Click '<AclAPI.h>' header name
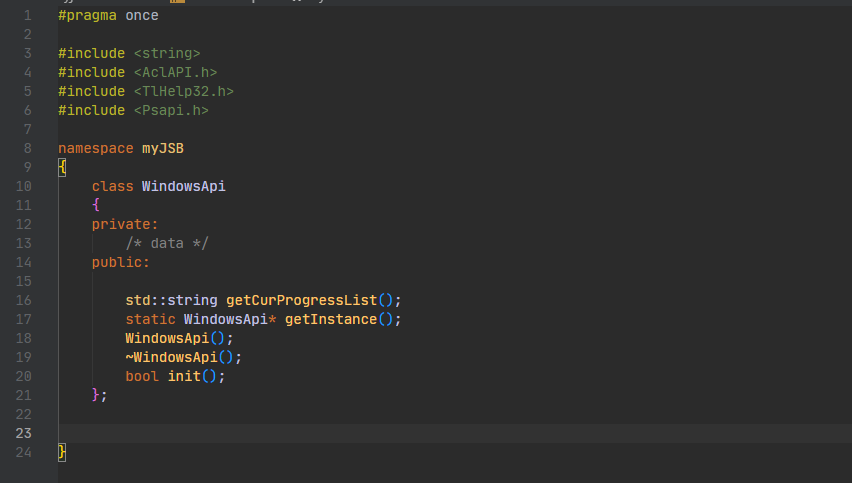Viewport: 852px width, 483px height. (x=175, y=72)
